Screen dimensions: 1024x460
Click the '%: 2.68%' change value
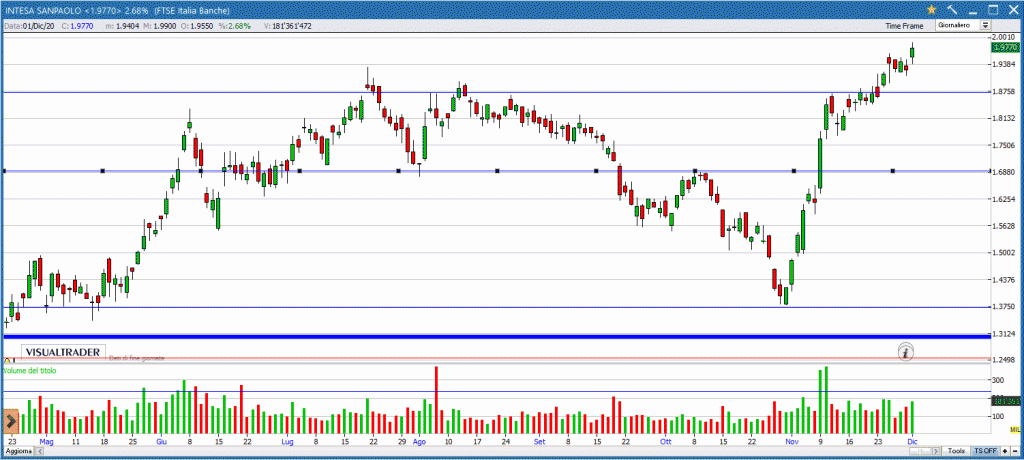[x=234, y=25]
